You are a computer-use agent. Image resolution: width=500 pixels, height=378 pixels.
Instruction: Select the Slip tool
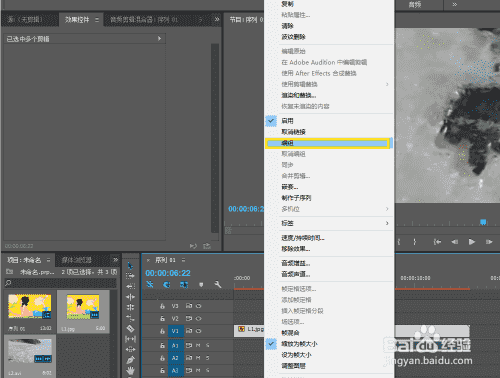tap(130, 339)
